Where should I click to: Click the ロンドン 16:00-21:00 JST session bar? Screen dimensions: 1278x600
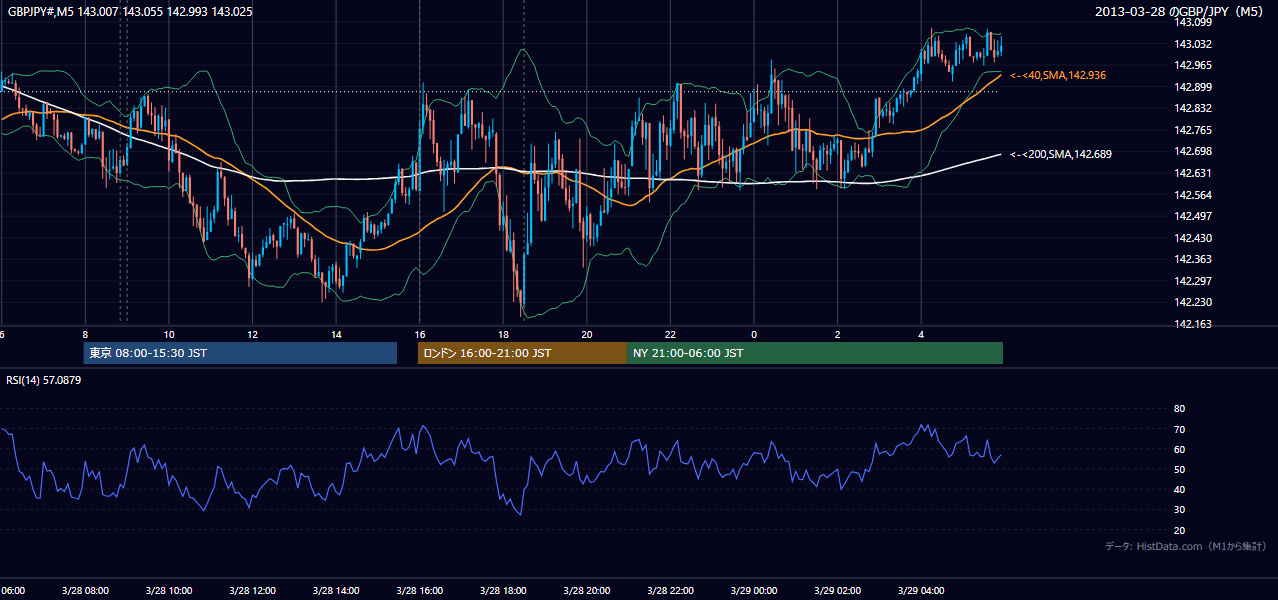pos(522,353)
